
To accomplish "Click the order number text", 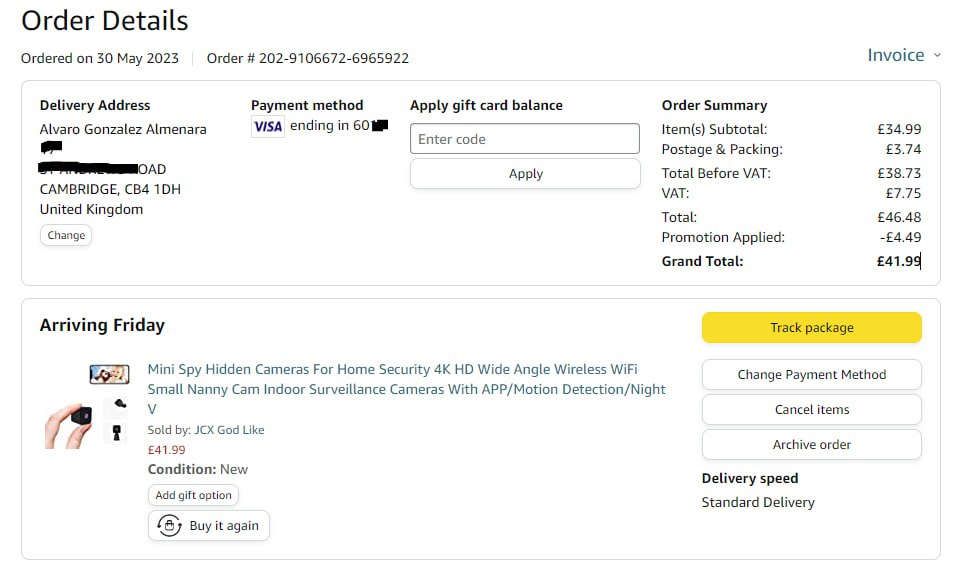I will pos(308,58).
